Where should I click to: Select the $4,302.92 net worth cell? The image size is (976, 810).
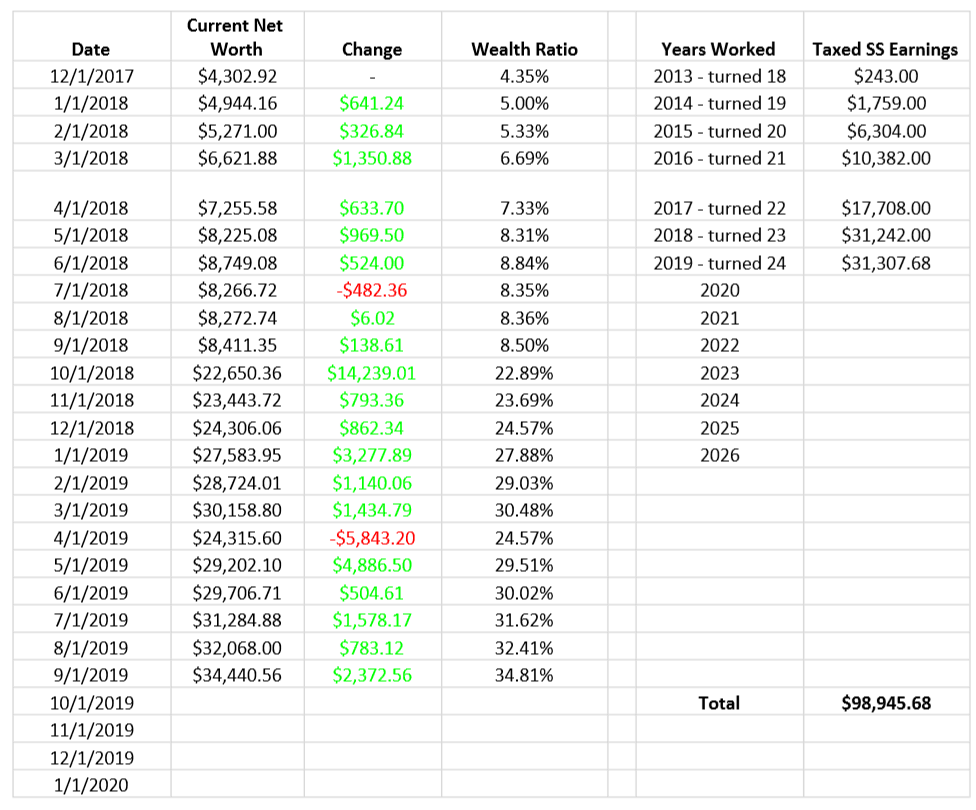coord(237,76)
